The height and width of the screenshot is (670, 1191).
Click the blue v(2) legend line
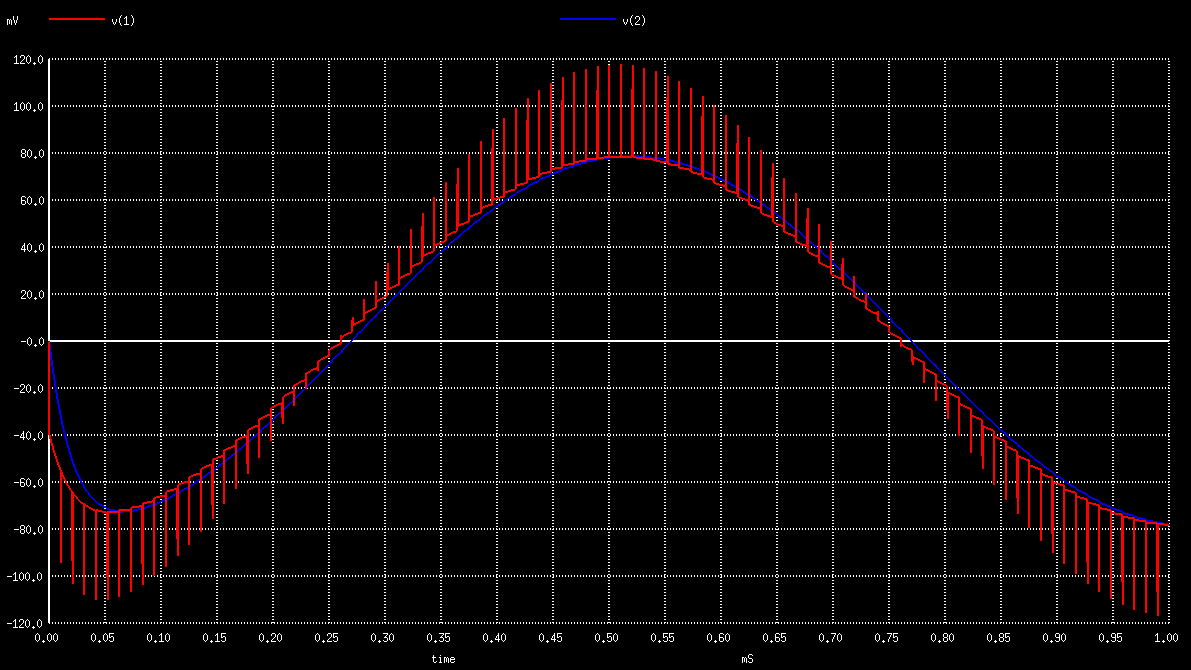588,19
